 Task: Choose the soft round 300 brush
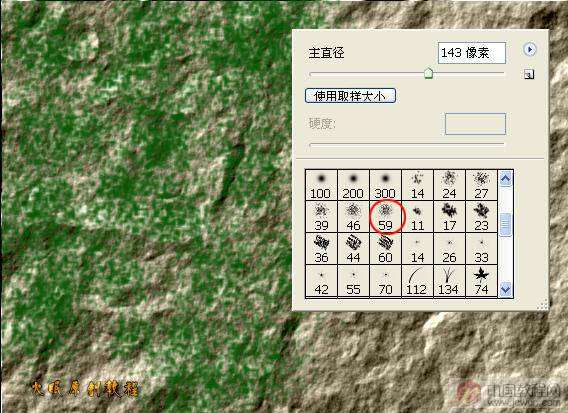pyautogui.click(x=385, y=185)
